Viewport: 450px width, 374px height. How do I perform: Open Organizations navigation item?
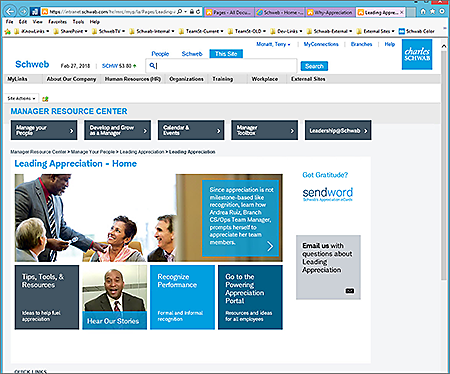186,79
